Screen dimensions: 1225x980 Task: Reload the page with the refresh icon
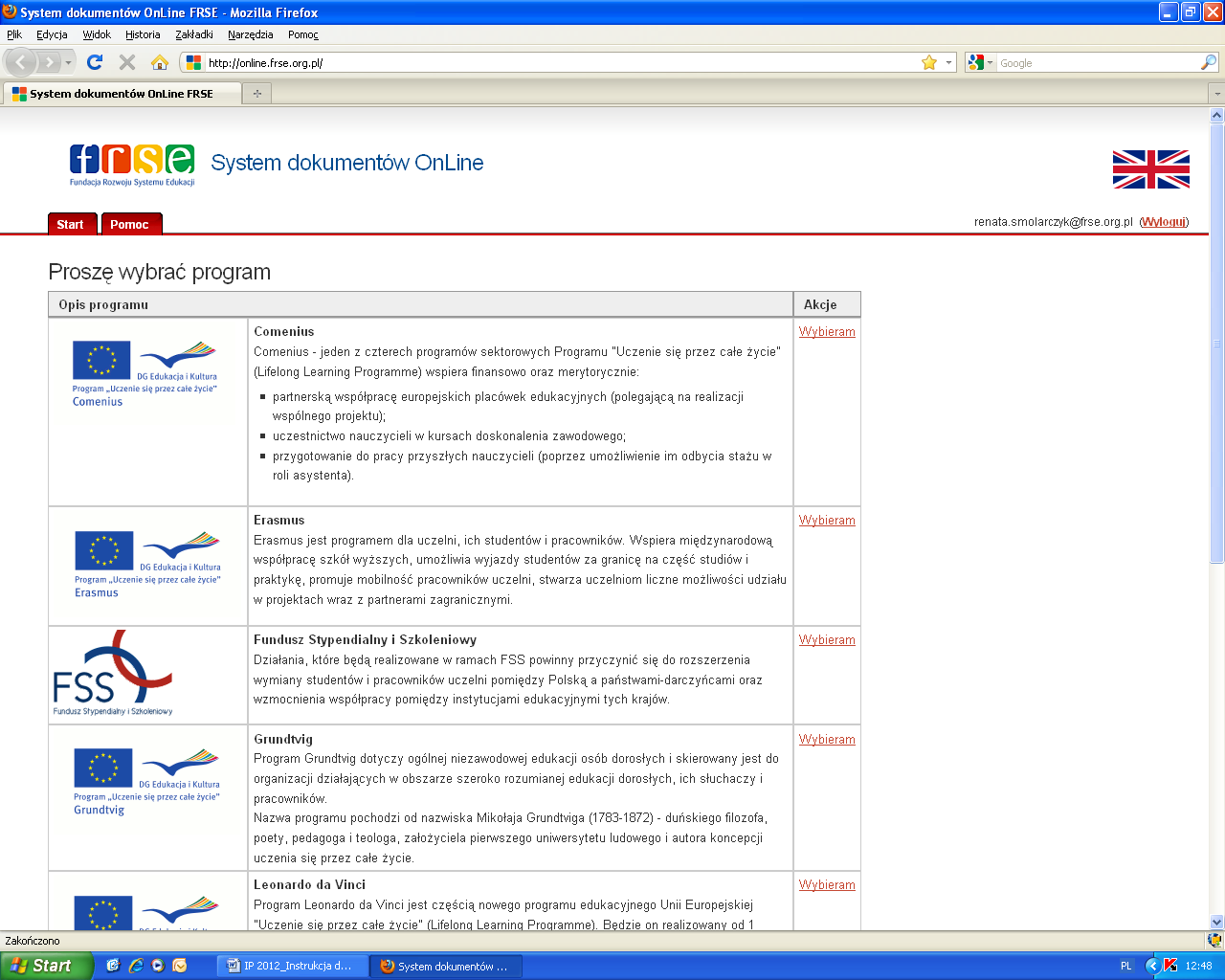coord(95,62)
